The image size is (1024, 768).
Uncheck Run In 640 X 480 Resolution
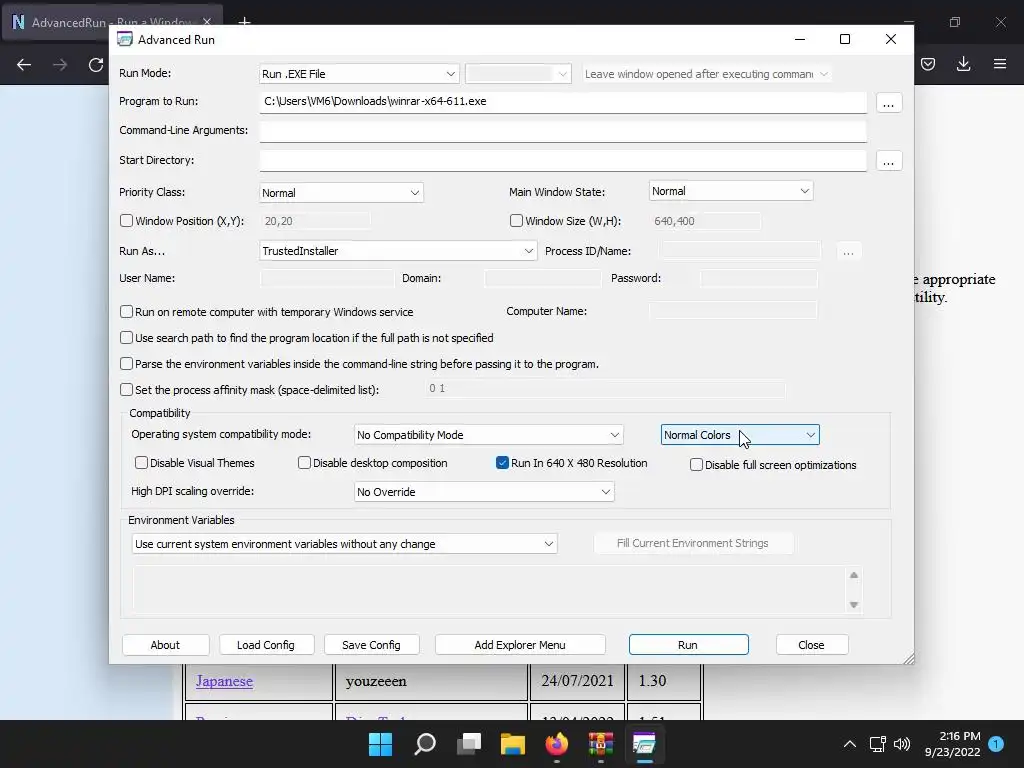502,462
